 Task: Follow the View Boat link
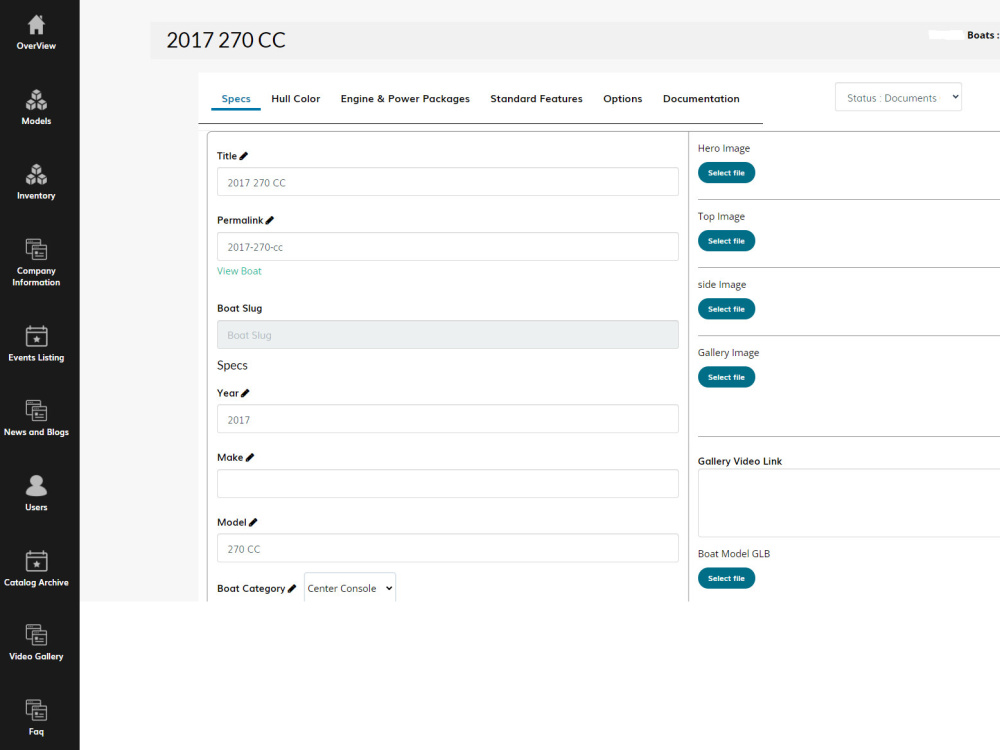[239, 271]
